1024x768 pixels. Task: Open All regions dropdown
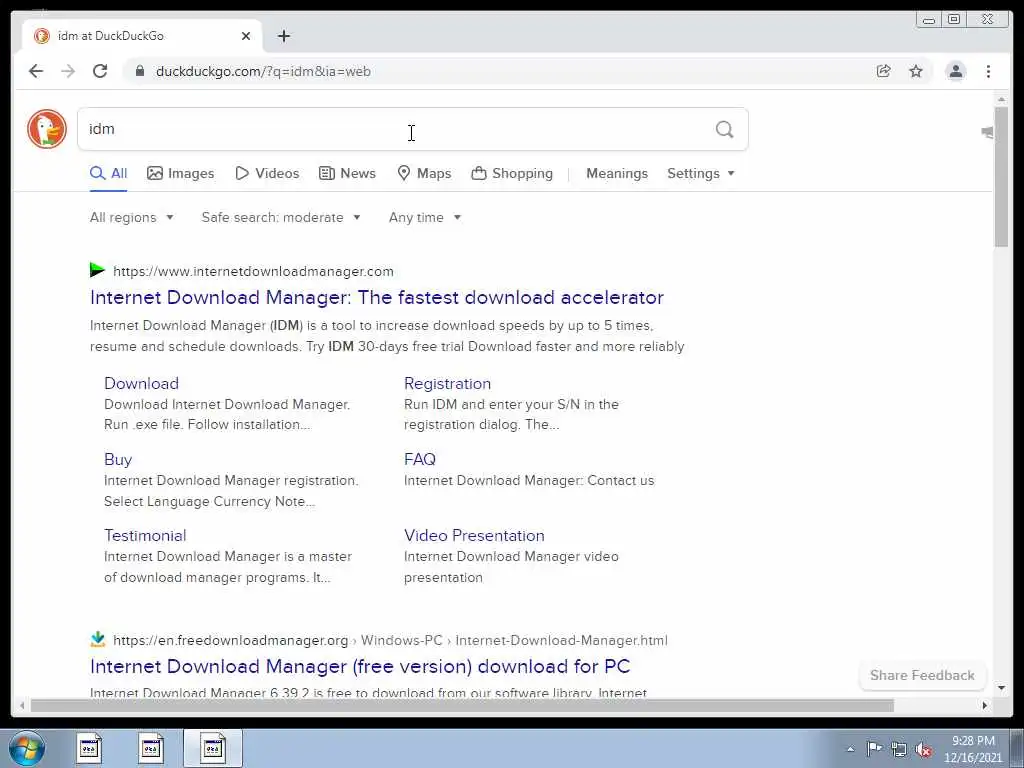131,217
